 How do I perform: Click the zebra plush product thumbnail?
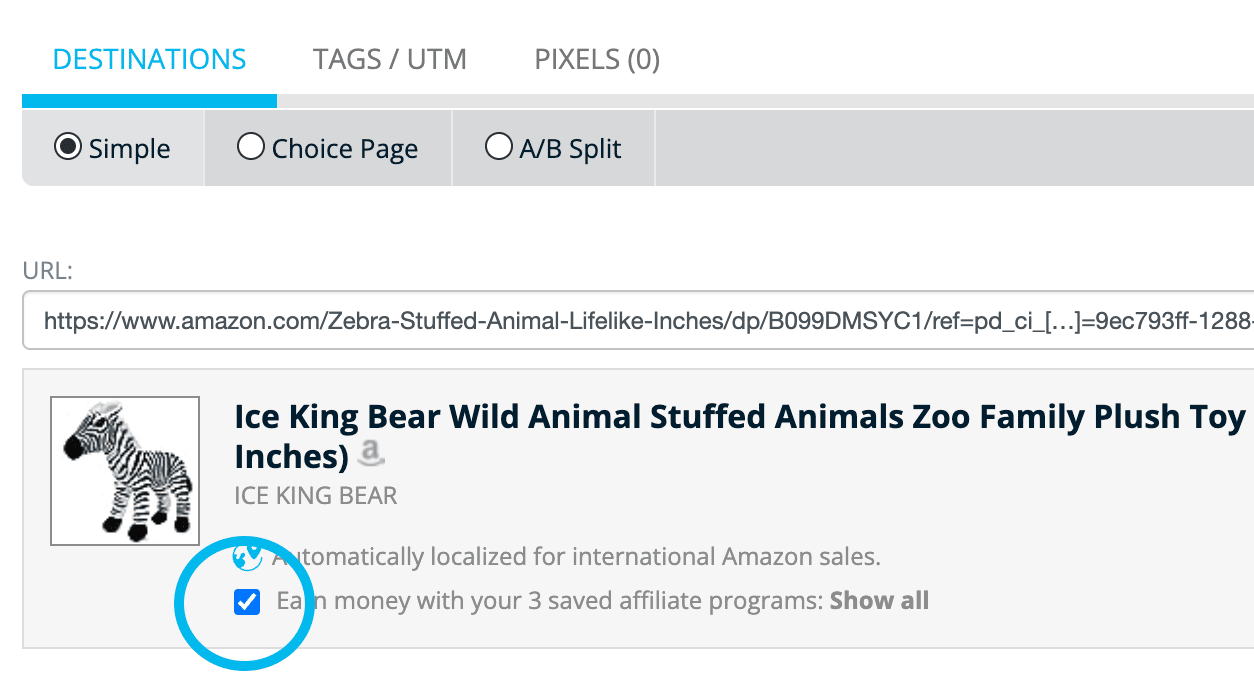click(125, 471)
